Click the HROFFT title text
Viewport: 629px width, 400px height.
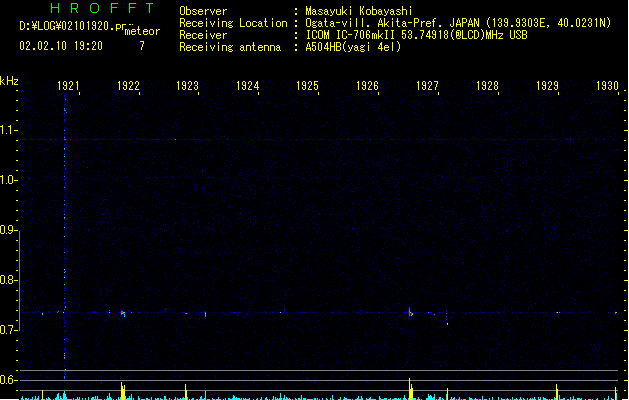pos(103,8)
